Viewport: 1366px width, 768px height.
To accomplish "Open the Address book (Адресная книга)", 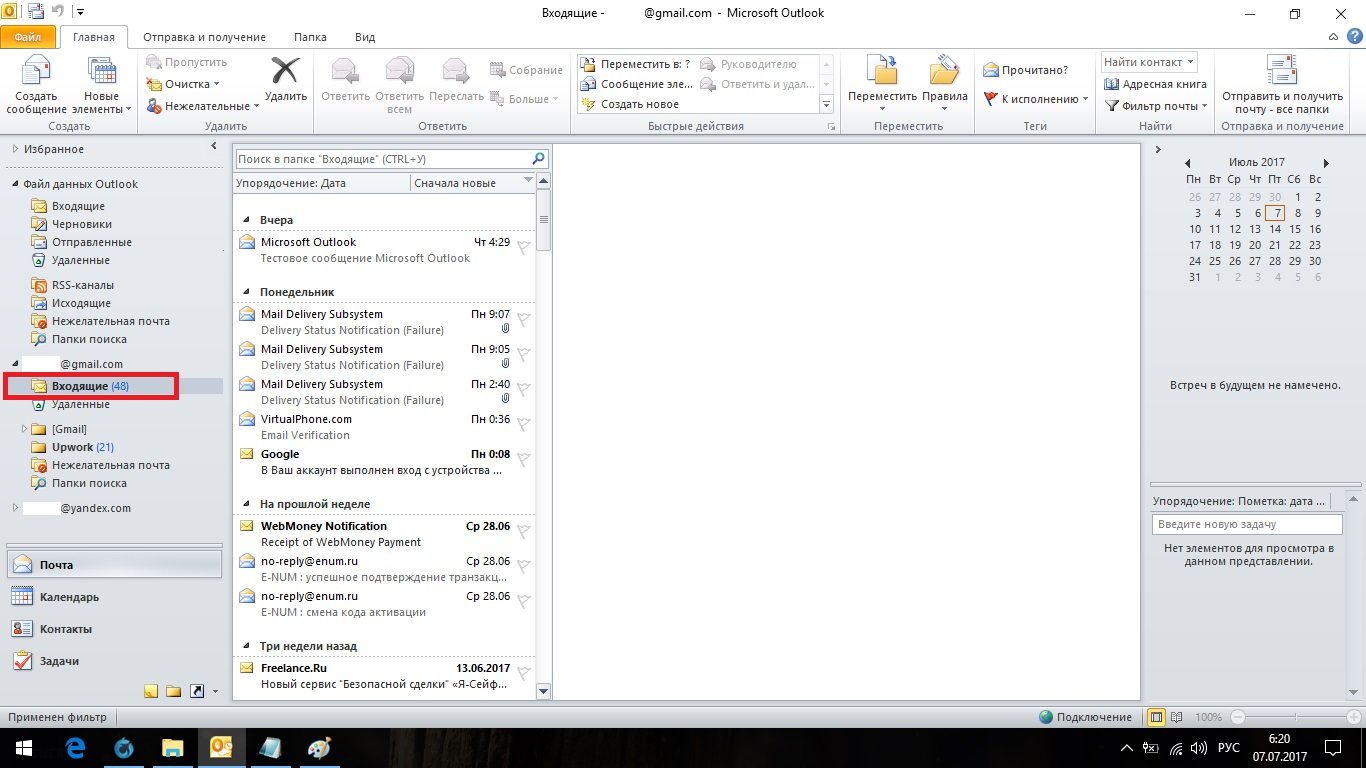I will 1156,84.
